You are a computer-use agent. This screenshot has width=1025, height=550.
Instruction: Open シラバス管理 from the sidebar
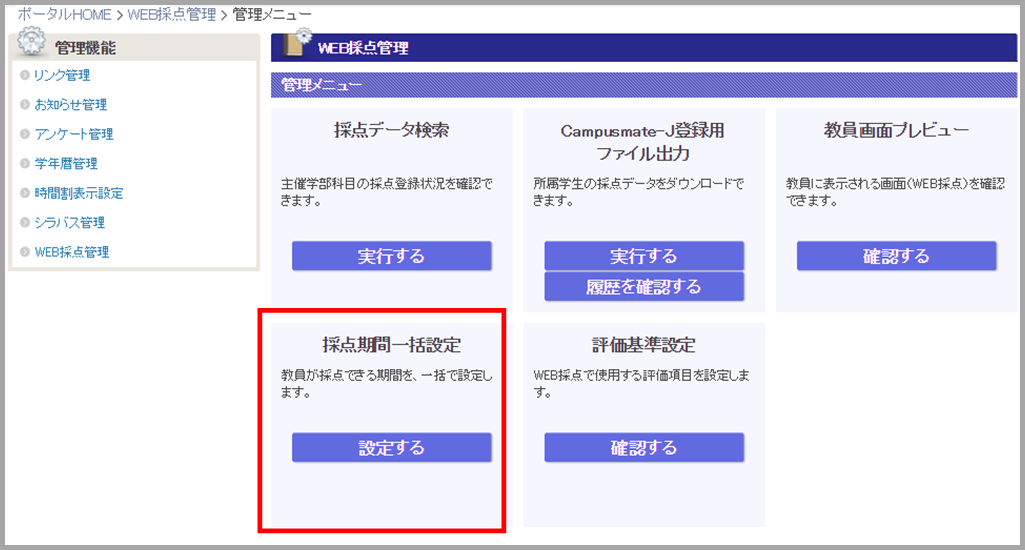click(69, 222)
